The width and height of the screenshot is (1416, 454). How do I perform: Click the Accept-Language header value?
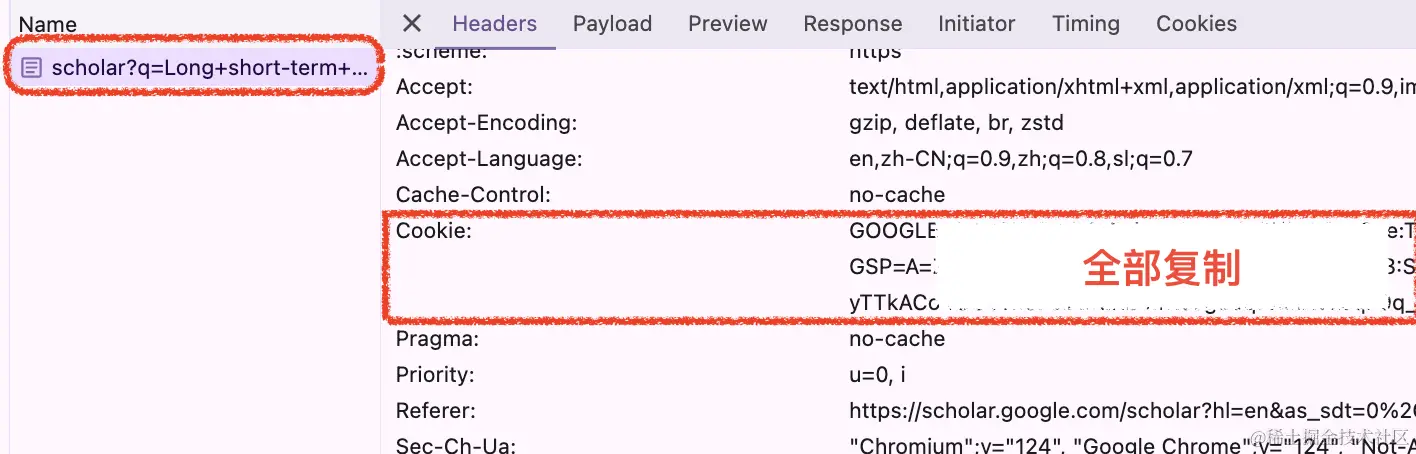1020,159
